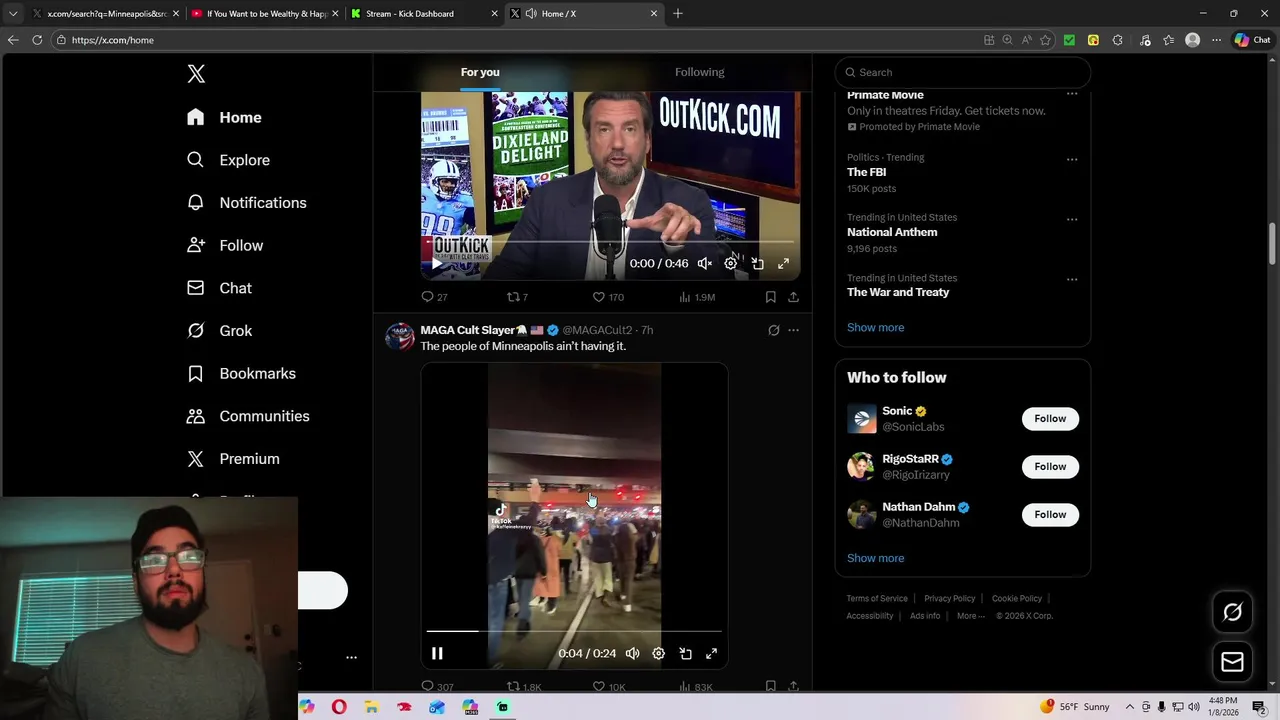
Task: Open the Follow sidebar item
Action: point(225,245)
